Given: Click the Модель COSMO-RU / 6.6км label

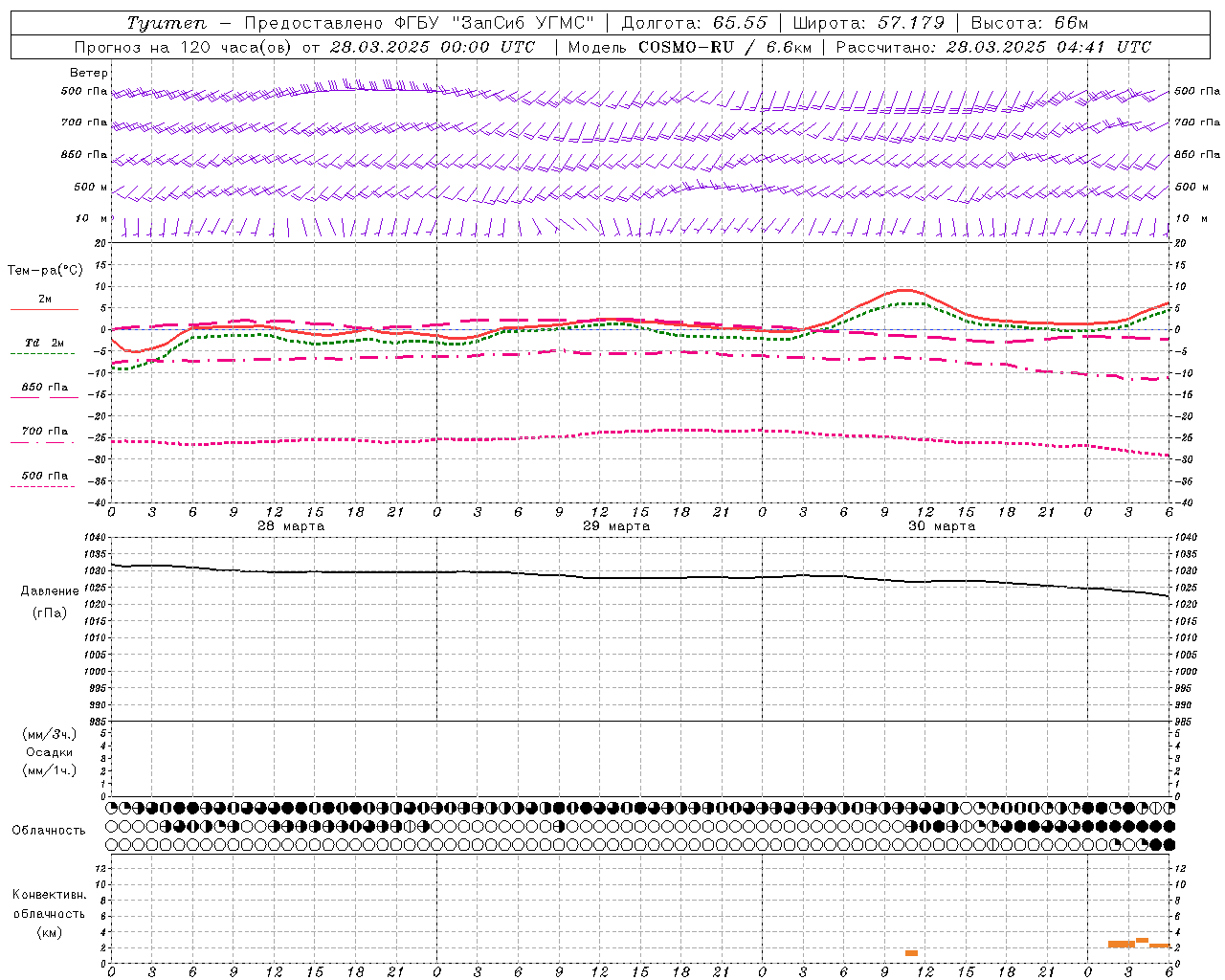Looking at the screenshot, I should [689, 47].
